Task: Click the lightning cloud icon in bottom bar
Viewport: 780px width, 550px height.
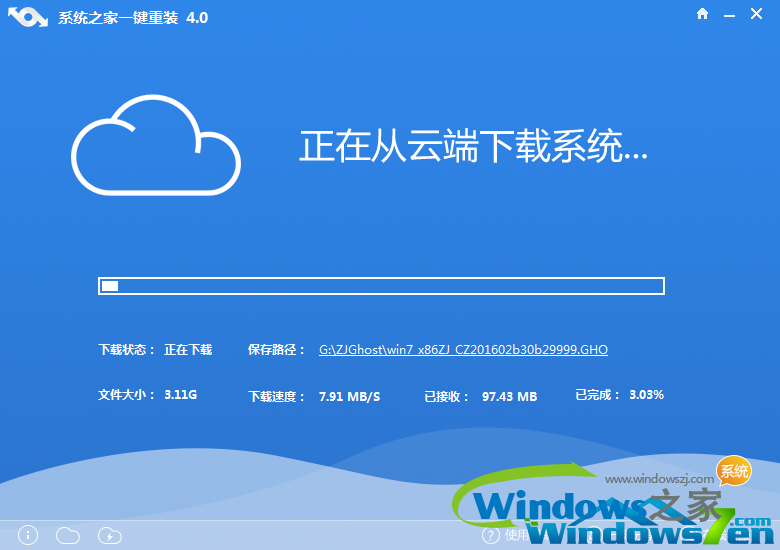Action: (x=110, y=535)
